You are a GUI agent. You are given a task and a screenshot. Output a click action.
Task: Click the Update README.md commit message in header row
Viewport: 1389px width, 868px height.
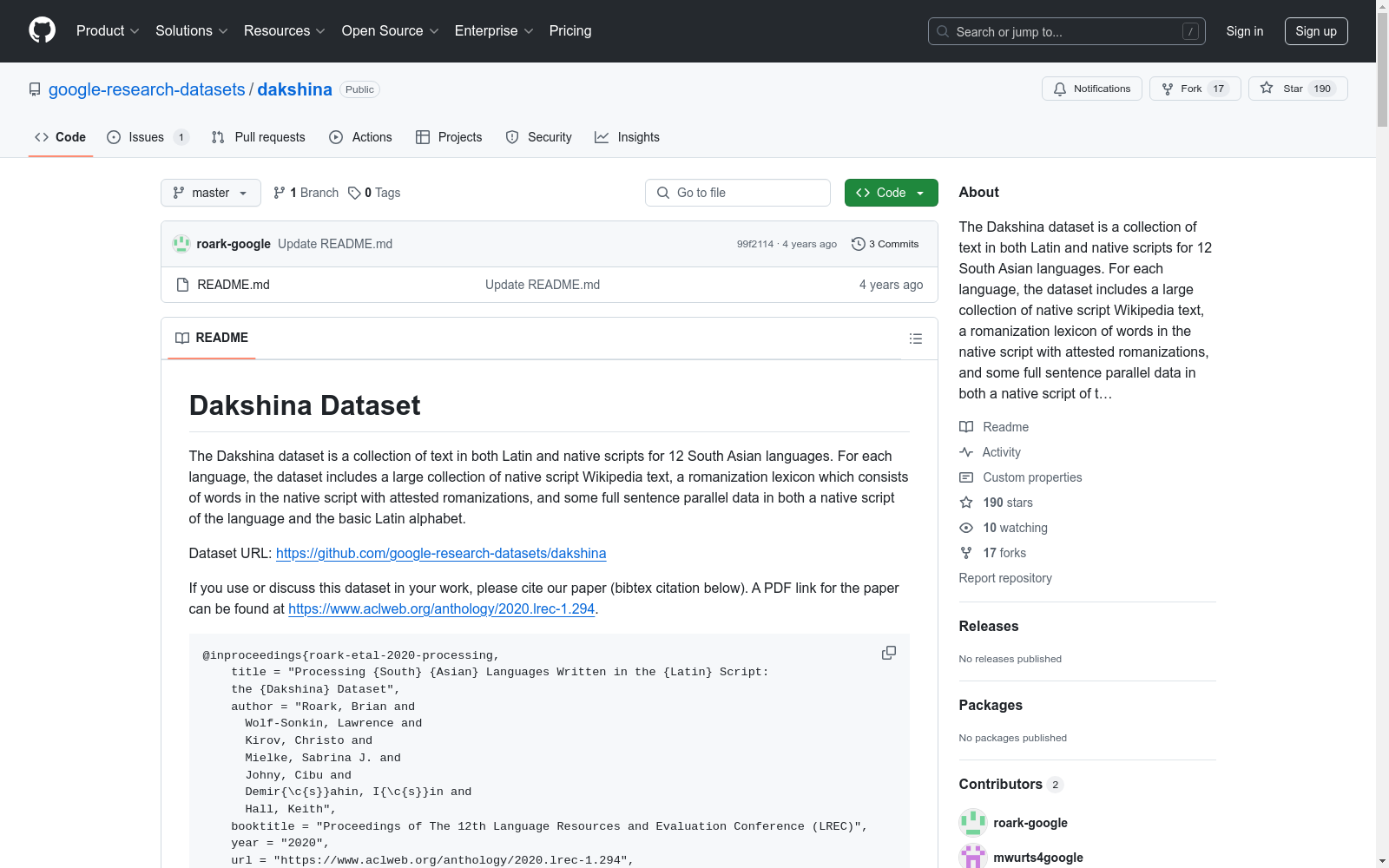pos(335,244)
